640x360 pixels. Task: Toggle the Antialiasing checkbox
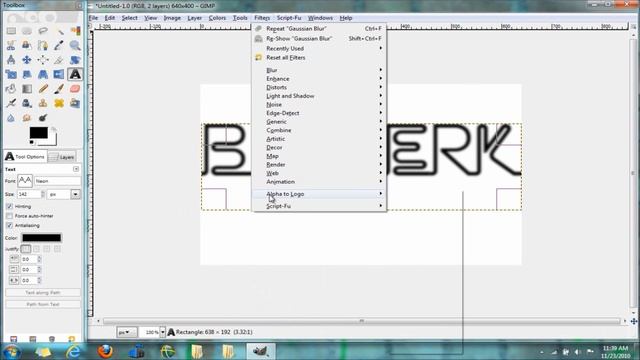(x=9, y=225)
